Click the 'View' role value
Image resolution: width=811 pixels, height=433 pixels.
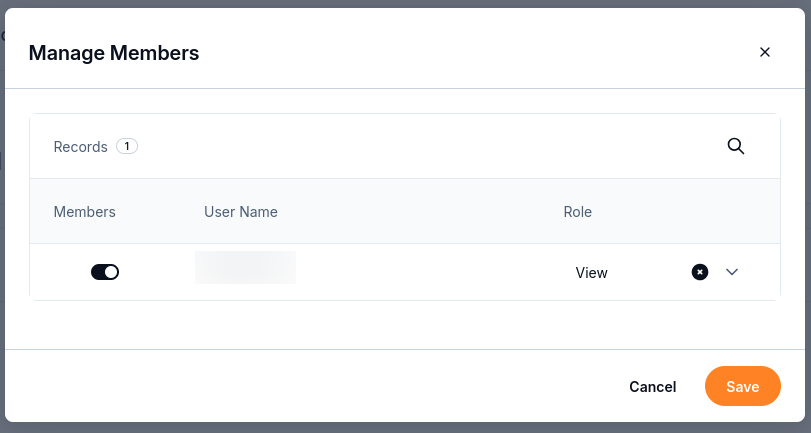(x=591, y=273)
